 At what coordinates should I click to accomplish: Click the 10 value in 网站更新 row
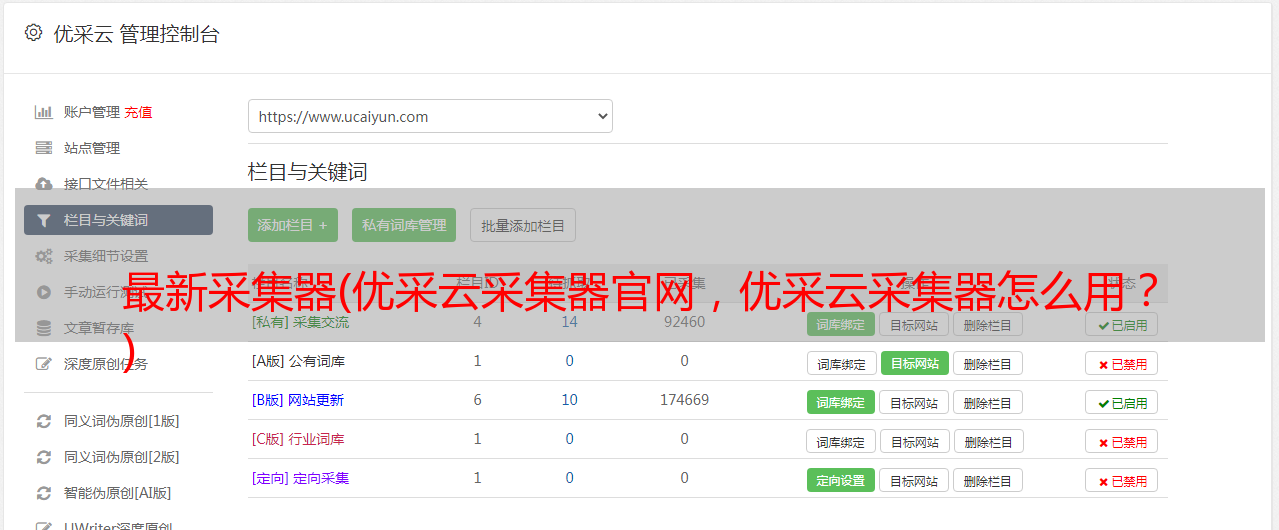point(569,400)
